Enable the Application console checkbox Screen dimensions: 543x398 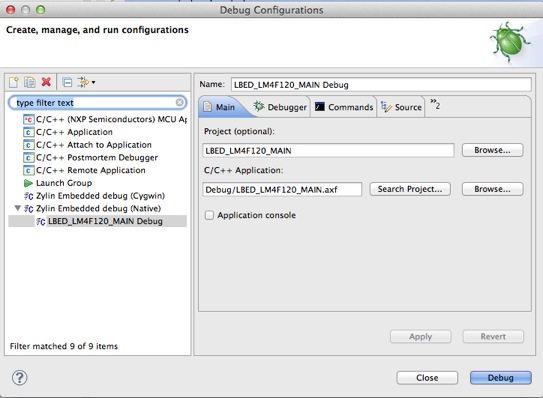point(209,215)
